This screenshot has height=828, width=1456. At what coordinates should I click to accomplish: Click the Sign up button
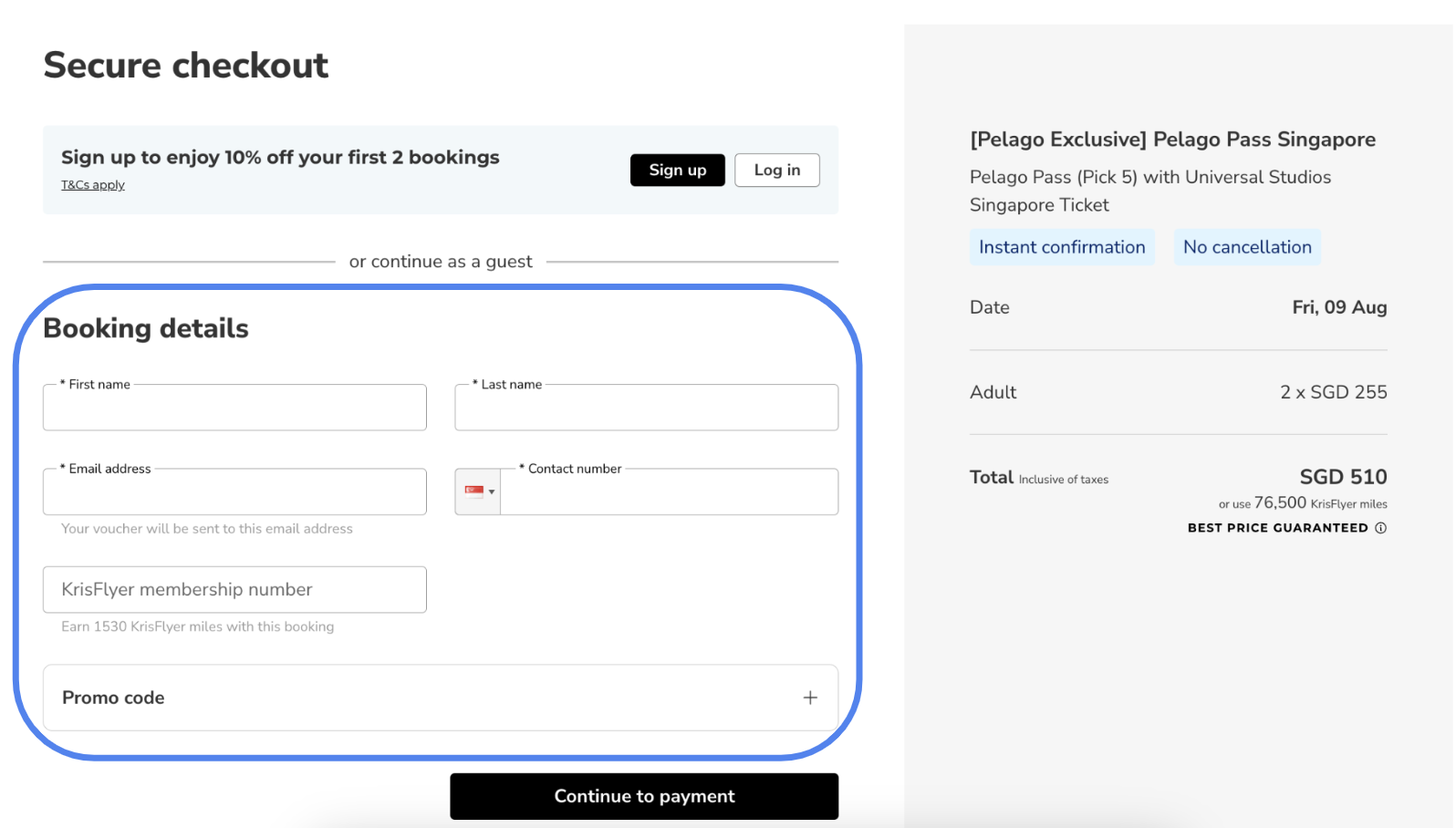click(677, 170)
